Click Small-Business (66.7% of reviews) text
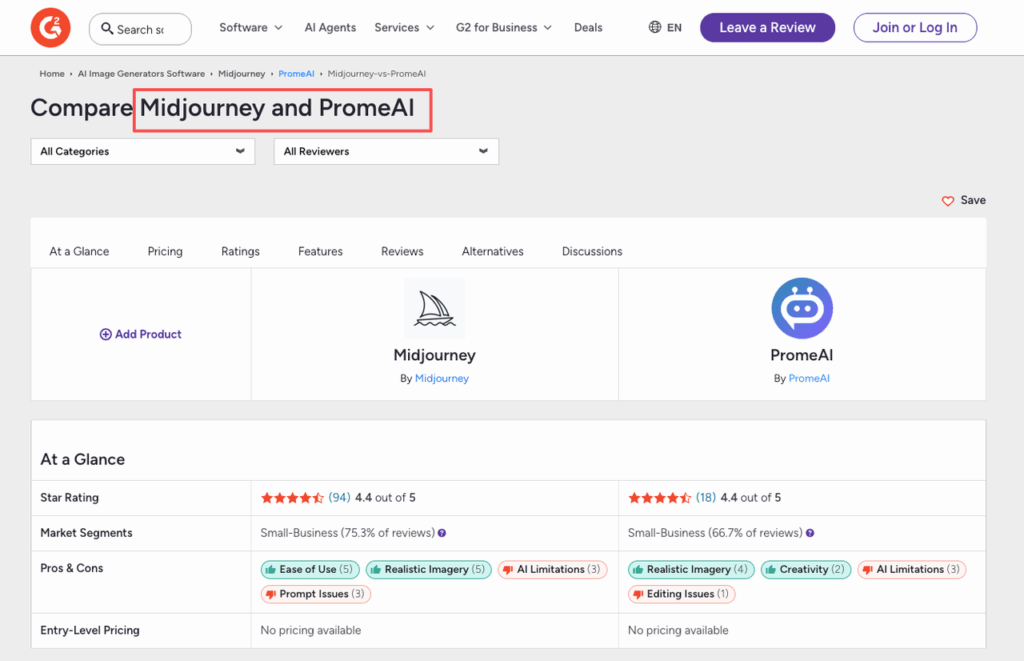Image resolution: width=1024 pixels, height=661 pixels. [715, 533]
